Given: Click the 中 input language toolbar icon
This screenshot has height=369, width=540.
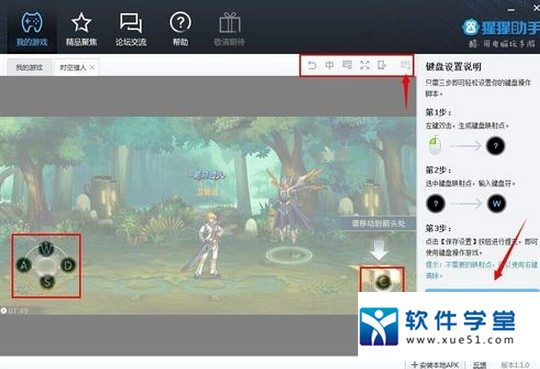Looking at the screenshot, I should [330, 65].
